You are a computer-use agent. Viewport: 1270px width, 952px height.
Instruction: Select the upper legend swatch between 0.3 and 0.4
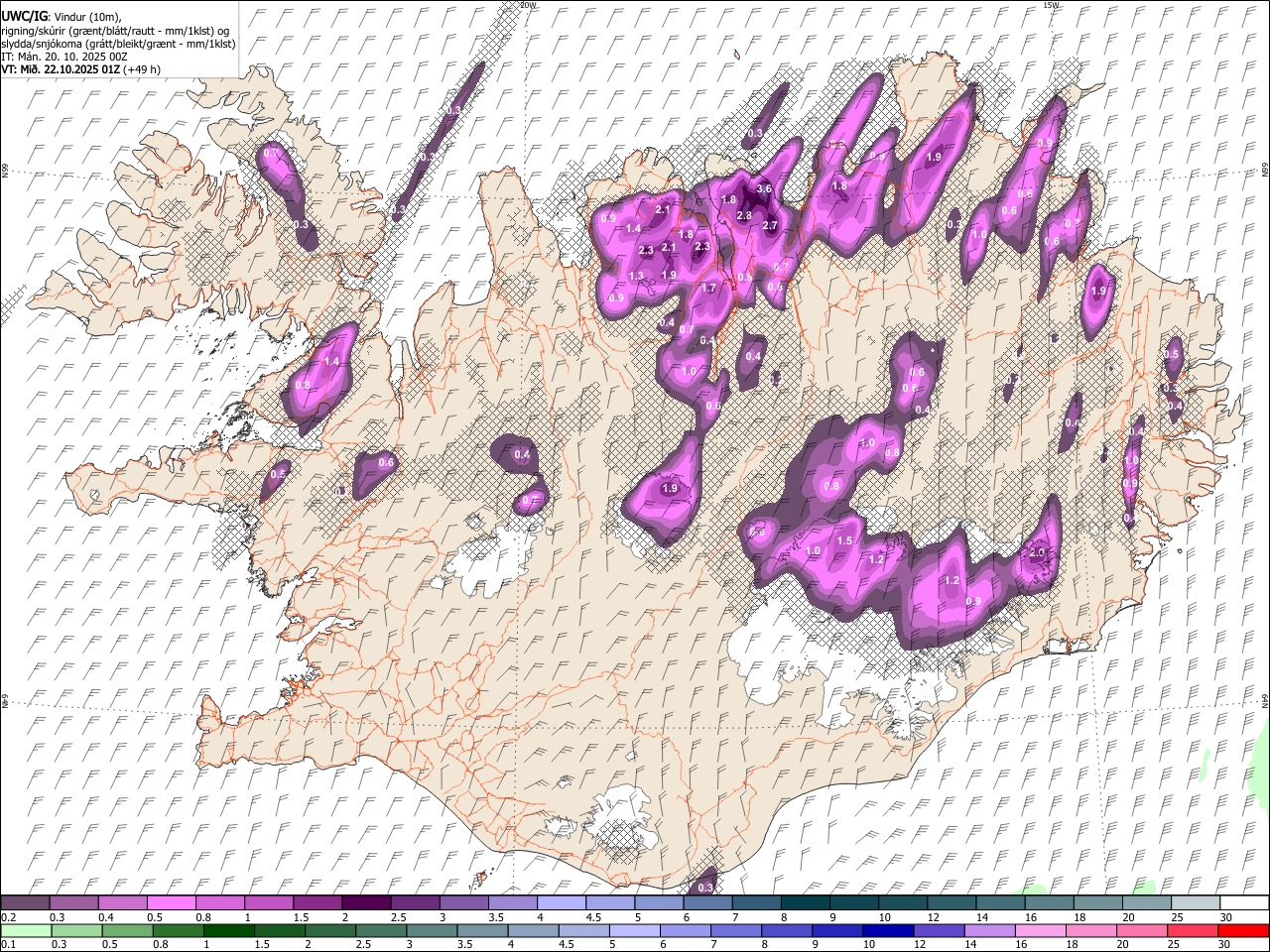click(x=73, y=902)
